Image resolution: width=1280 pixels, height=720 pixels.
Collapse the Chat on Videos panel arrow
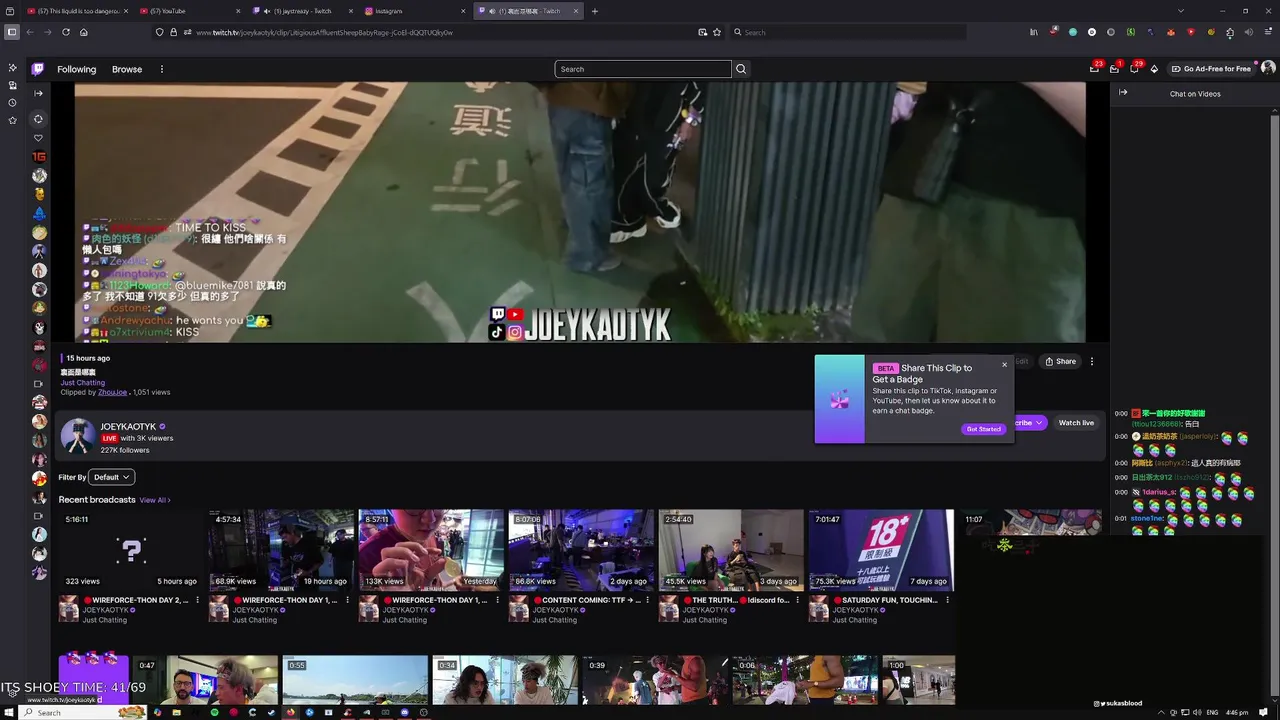point(1123,92)
